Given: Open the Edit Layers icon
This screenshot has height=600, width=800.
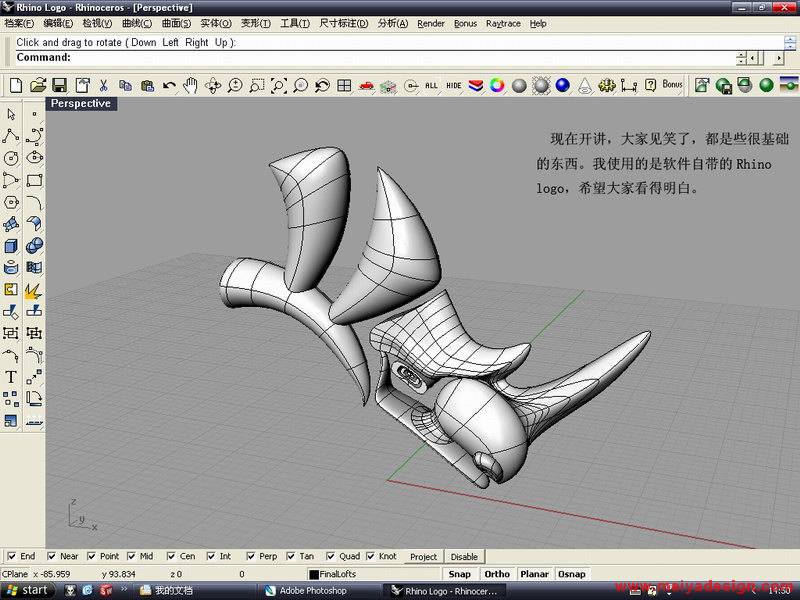Looking at the screenshot, I should tap(474, 86).
